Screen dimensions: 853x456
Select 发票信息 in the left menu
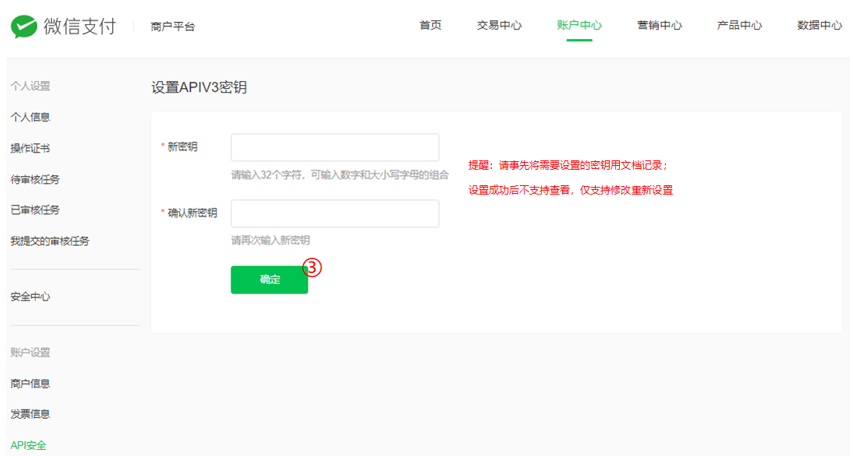coord(30,414)
